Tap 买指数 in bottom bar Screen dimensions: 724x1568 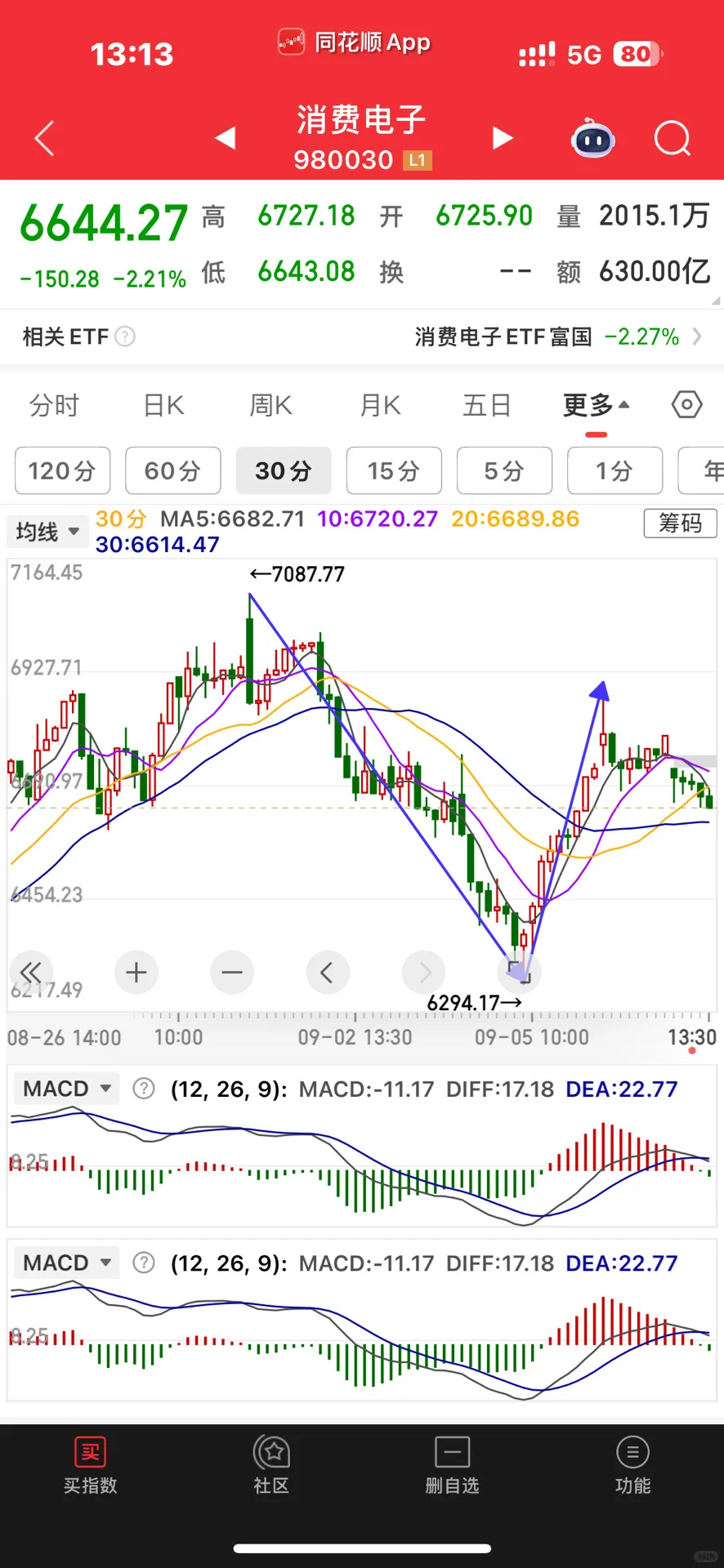click(x=91, y=1466)
